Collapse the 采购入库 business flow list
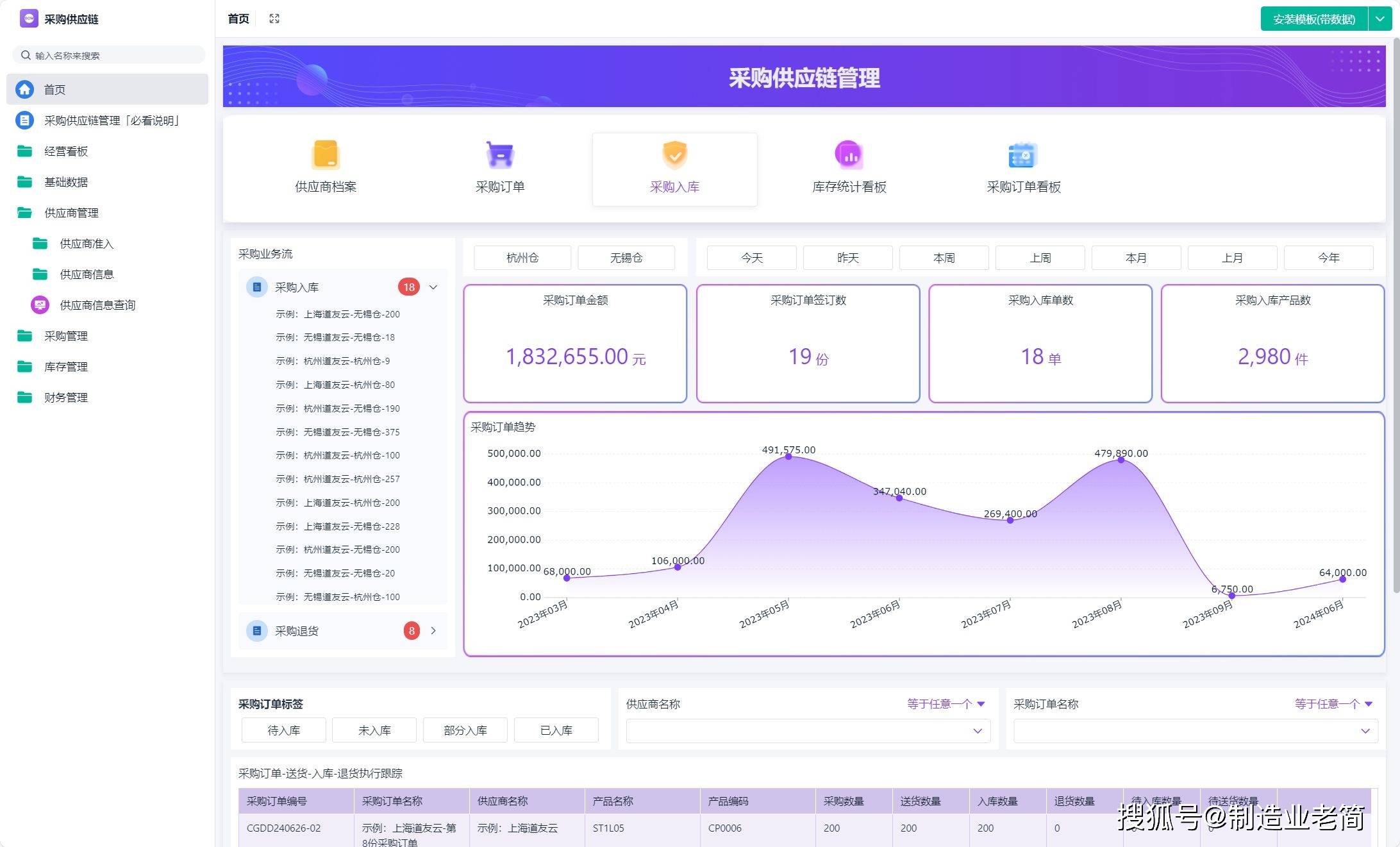 tap(433, 287)
